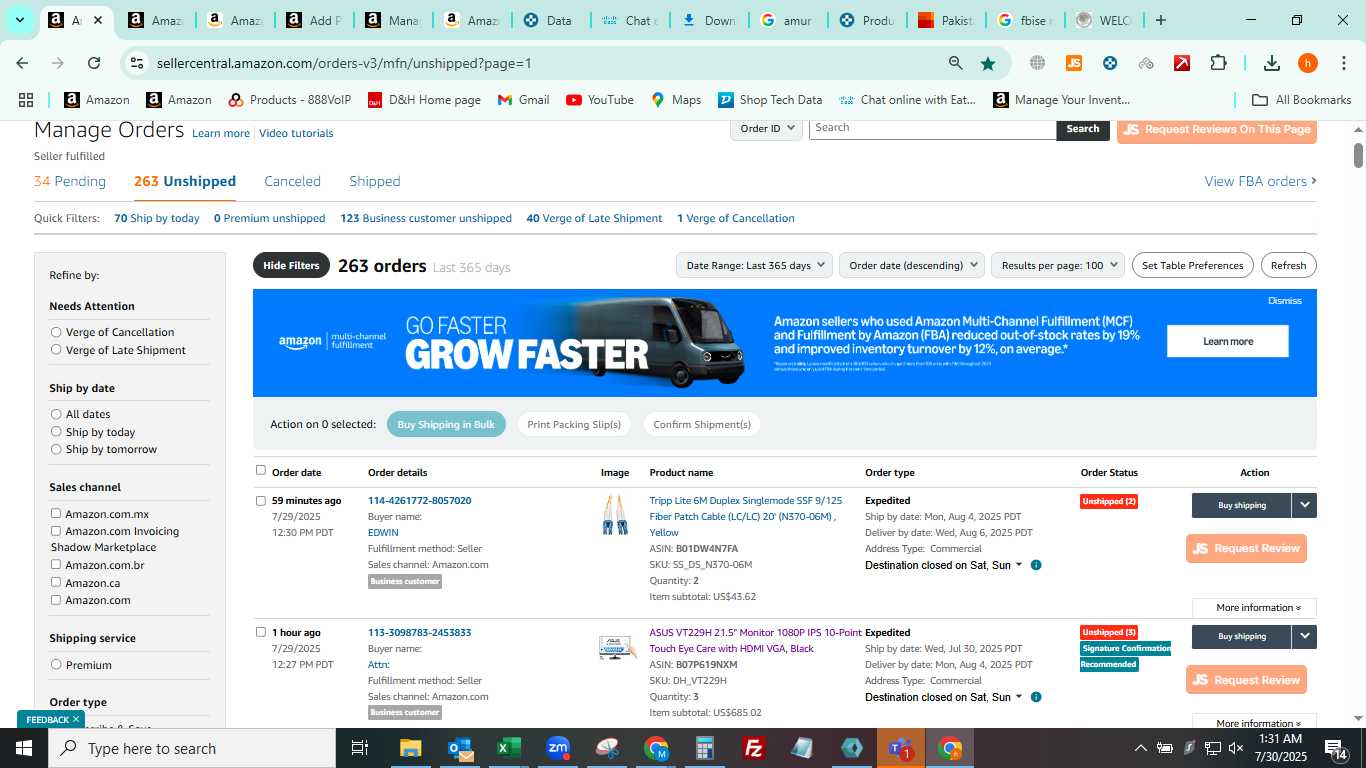Open arrow dropdown beside ASUS order's Buy shipping
1366x768 pixels.
[x=1305, y=636]
